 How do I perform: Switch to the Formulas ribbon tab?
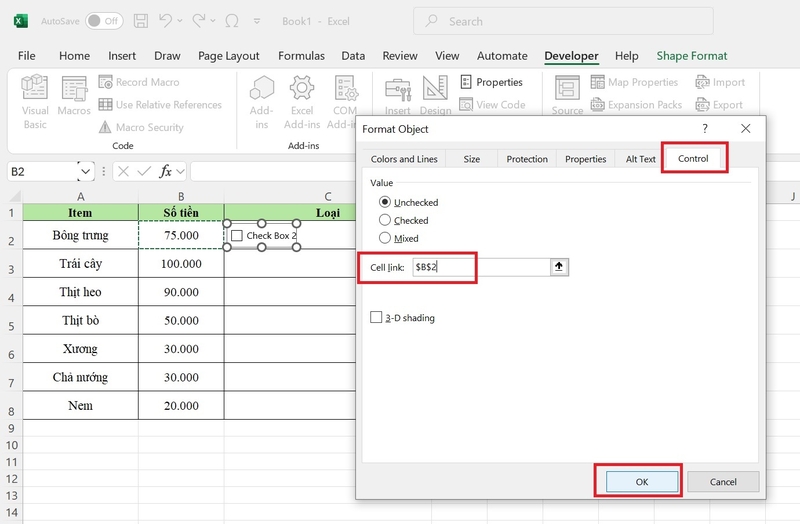[x=301, y=56]
